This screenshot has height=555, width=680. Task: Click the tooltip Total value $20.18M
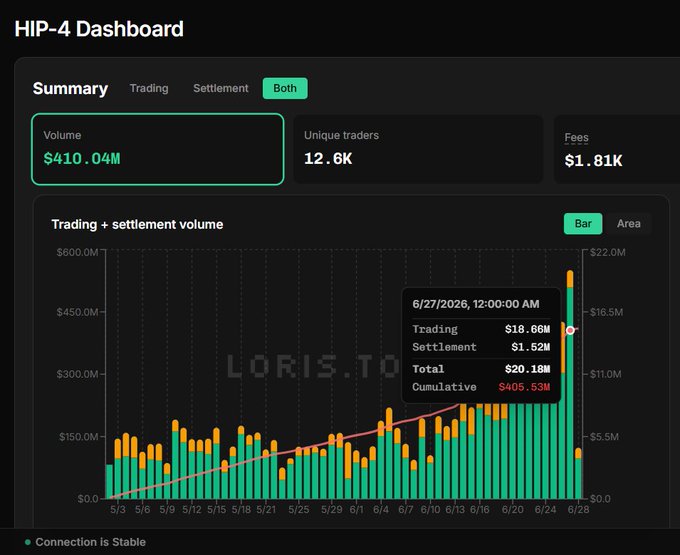point(527,369)
